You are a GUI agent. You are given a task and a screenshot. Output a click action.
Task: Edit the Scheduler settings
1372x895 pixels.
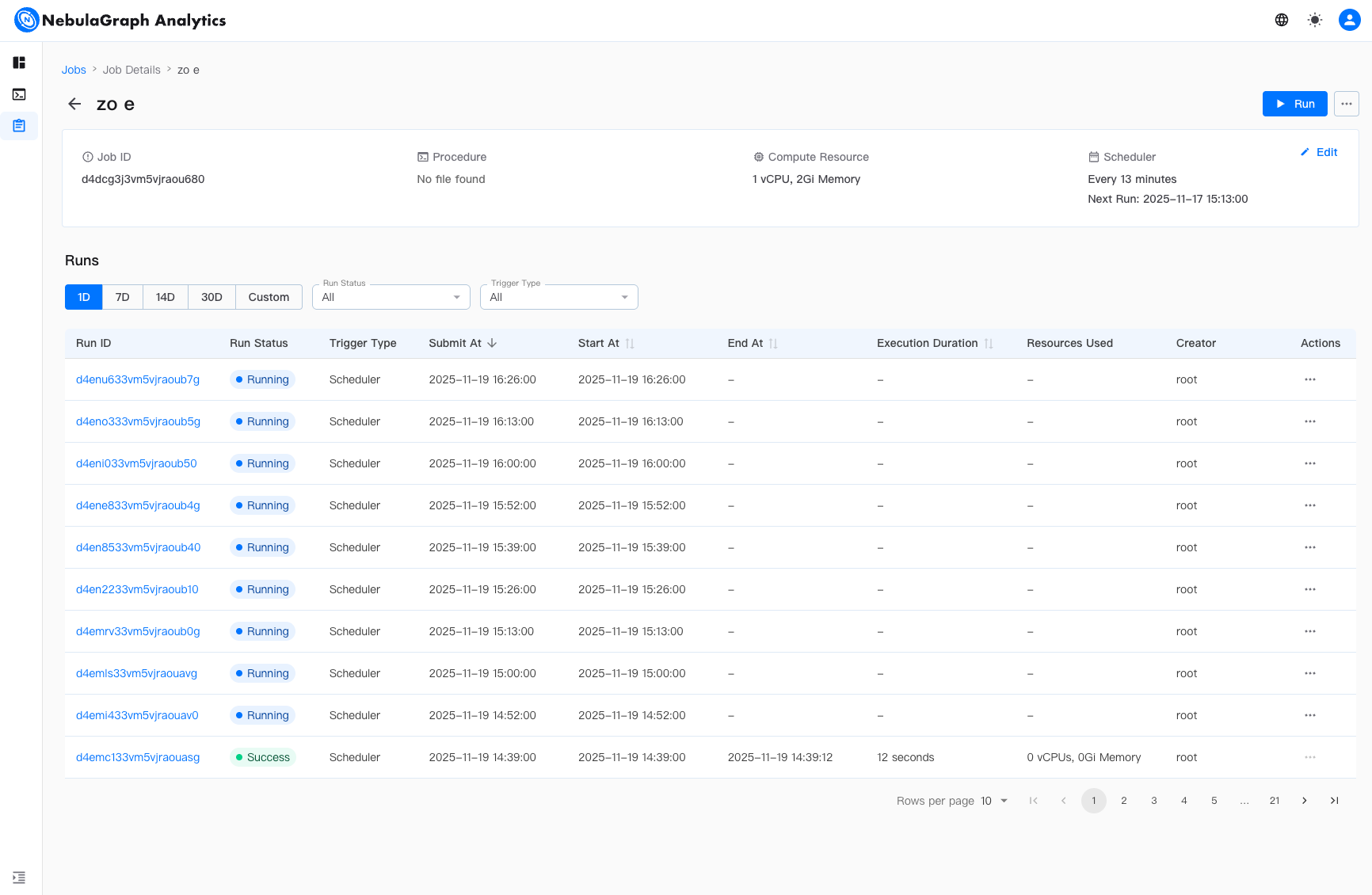click(x=1319, y=152)
